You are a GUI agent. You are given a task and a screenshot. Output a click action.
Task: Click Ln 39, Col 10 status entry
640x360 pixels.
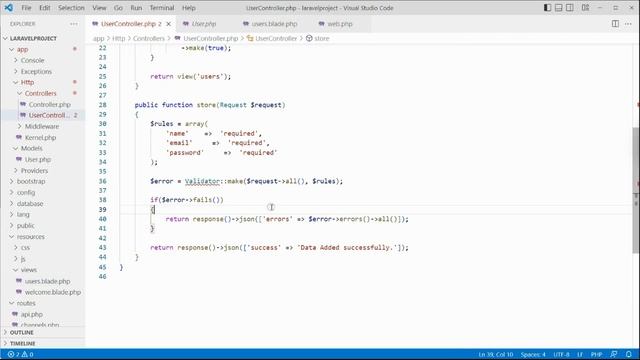(x=496, y=354)
